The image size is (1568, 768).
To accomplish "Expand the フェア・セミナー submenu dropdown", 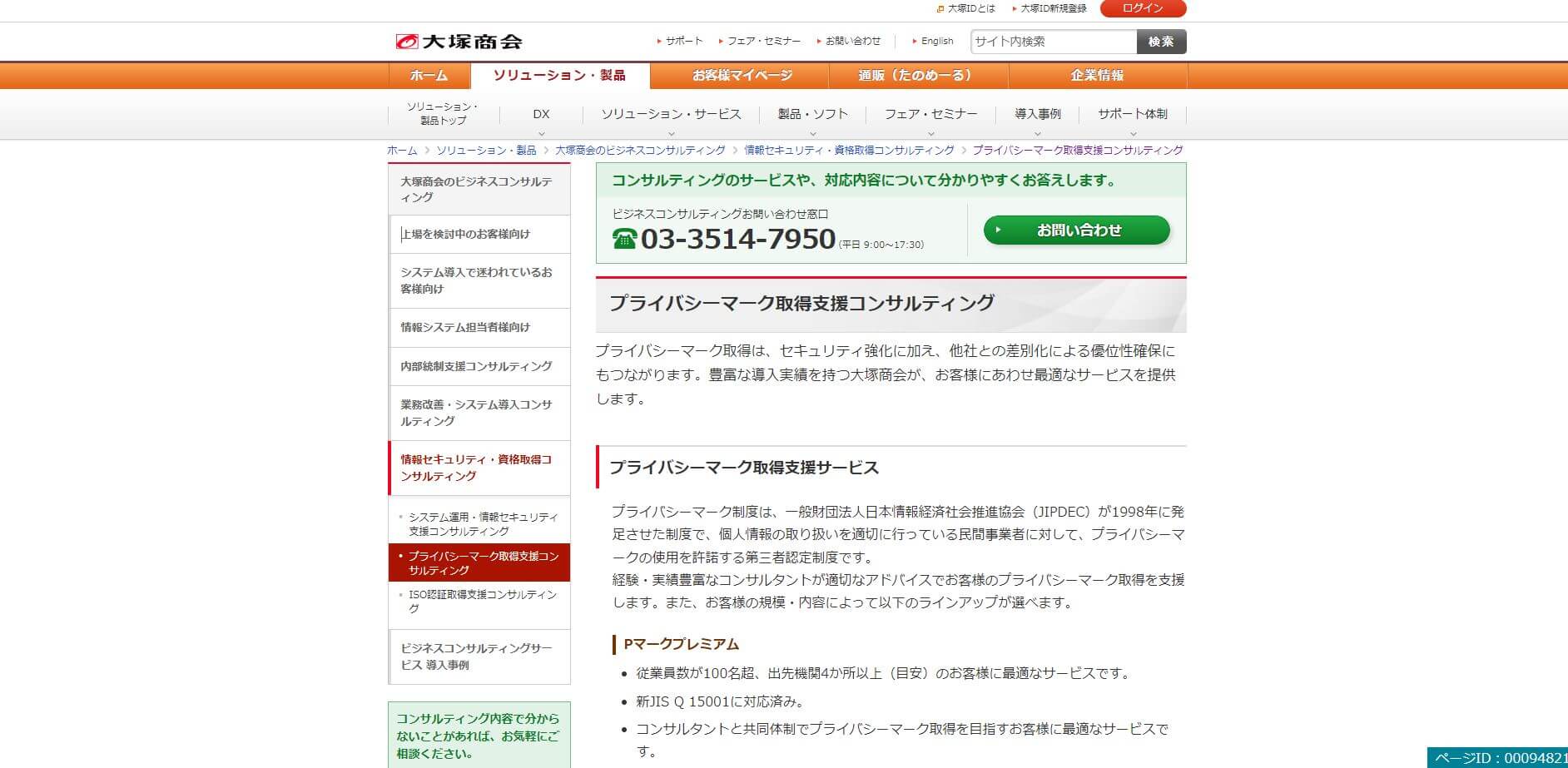I will [931, 116].
